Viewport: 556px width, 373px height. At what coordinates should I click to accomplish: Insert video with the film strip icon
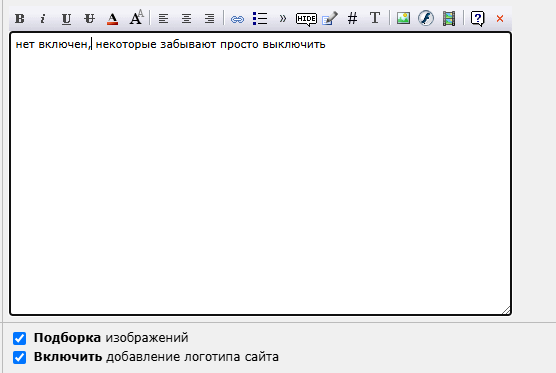tap(449, 18)
